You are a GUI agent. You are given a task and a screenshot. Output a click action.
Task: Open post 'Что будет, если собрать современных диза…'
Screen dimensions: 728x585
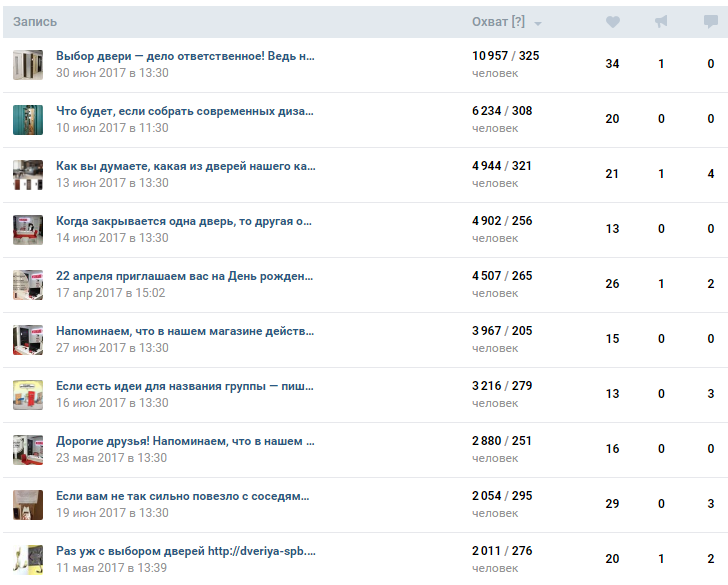coord(185,111)
